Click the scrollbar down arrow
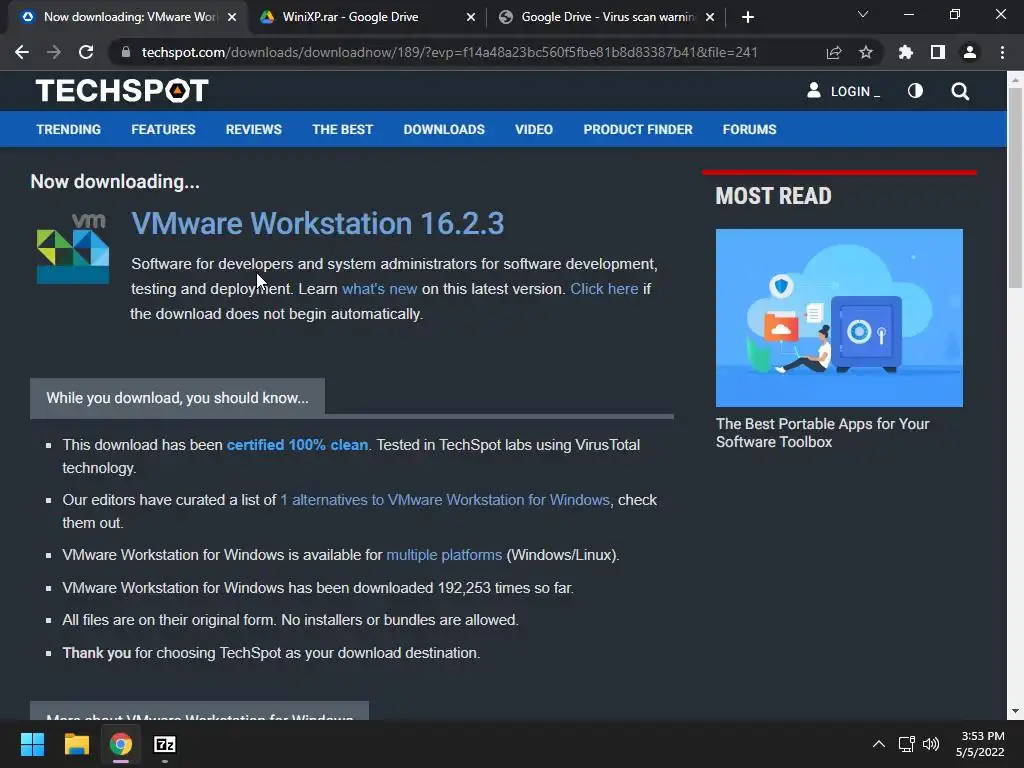1024x768 pixels. tap(1015, 711)
